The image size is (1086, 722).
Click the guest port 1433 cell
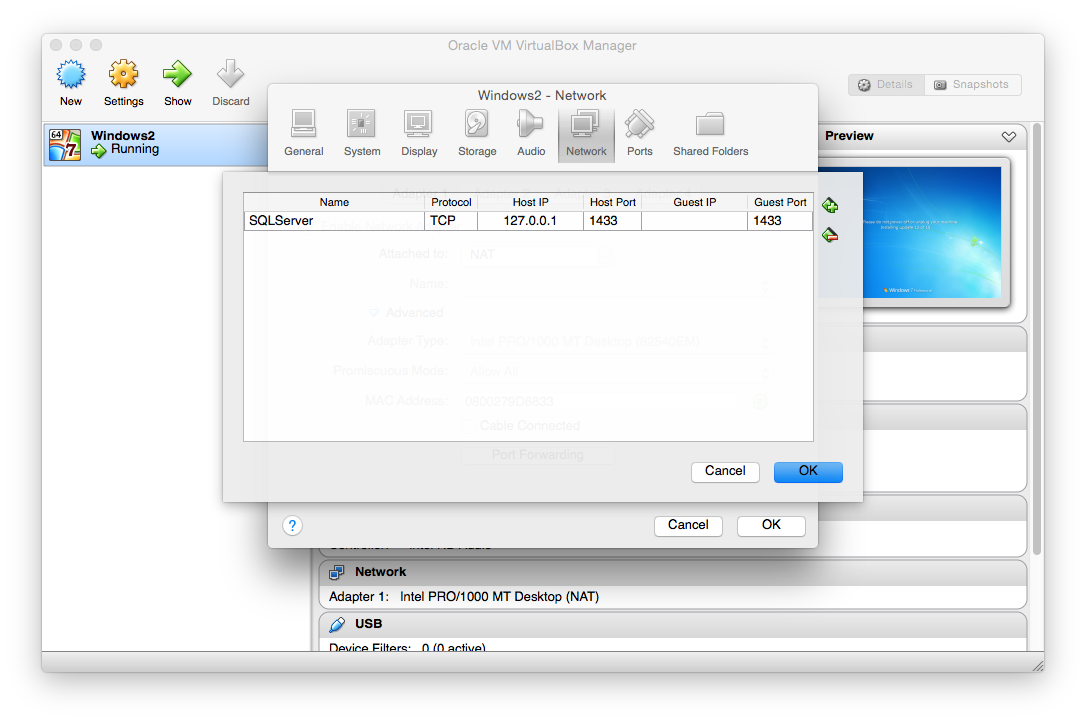[780, 221]
